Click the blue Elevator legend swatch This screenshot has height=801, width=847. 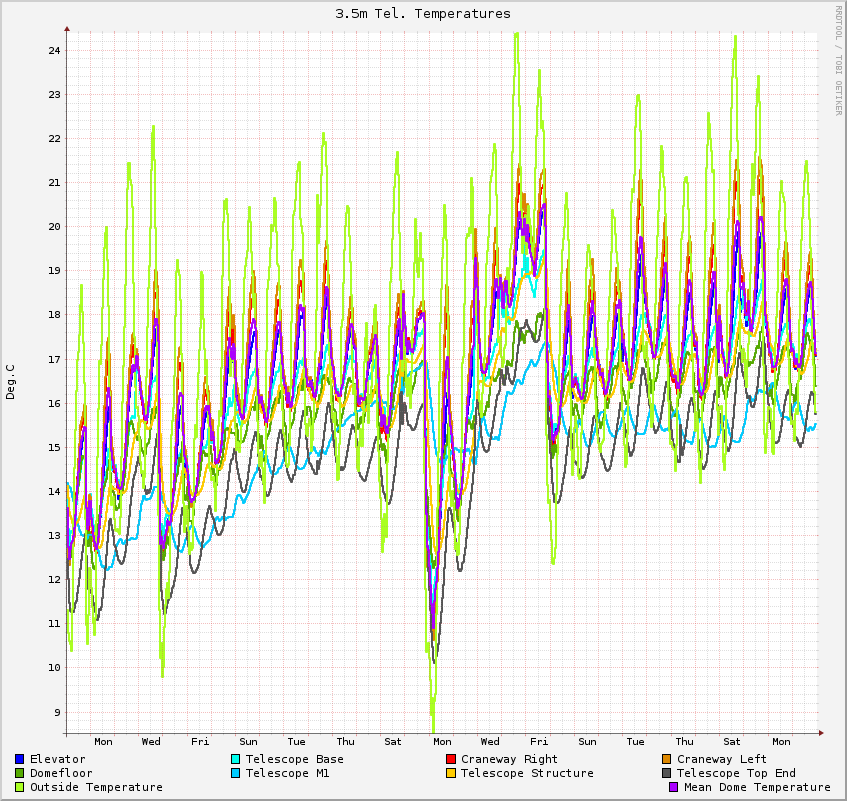tap(19, 759)
